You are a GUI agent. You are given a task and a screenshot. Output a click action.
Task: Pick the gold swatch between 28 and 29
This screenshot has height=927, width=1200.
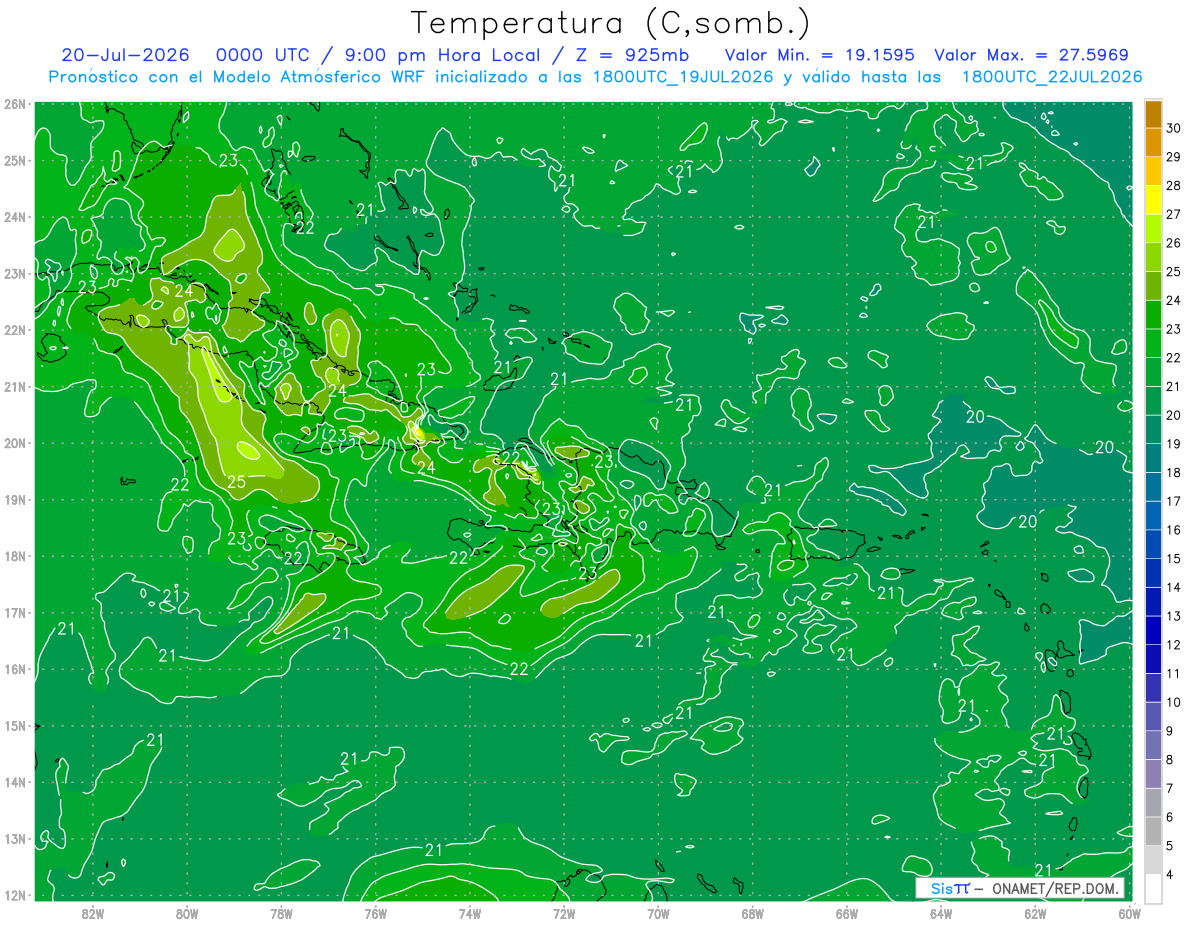click(1154, 172)
